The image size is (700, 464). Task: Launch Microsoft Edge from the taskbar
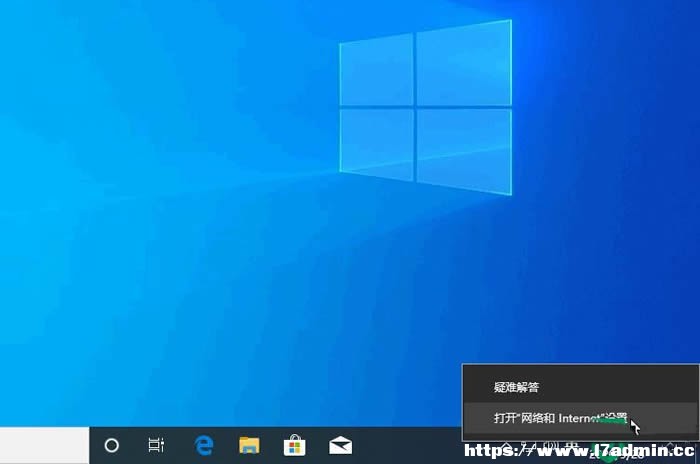204,445
